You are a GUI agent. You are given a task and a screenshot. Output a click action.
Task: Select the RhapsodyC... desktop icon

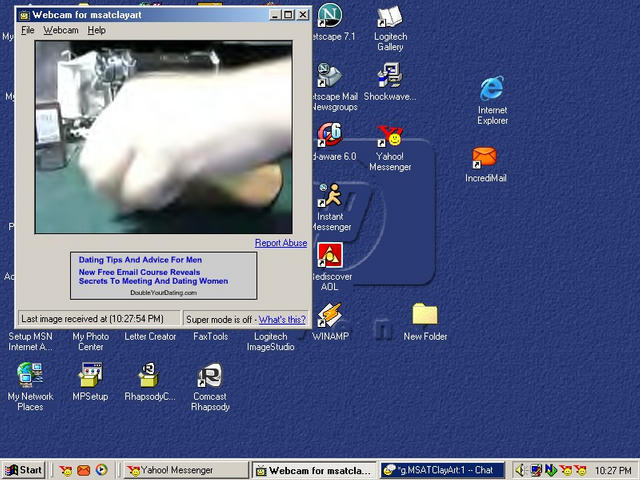[149, 375]
